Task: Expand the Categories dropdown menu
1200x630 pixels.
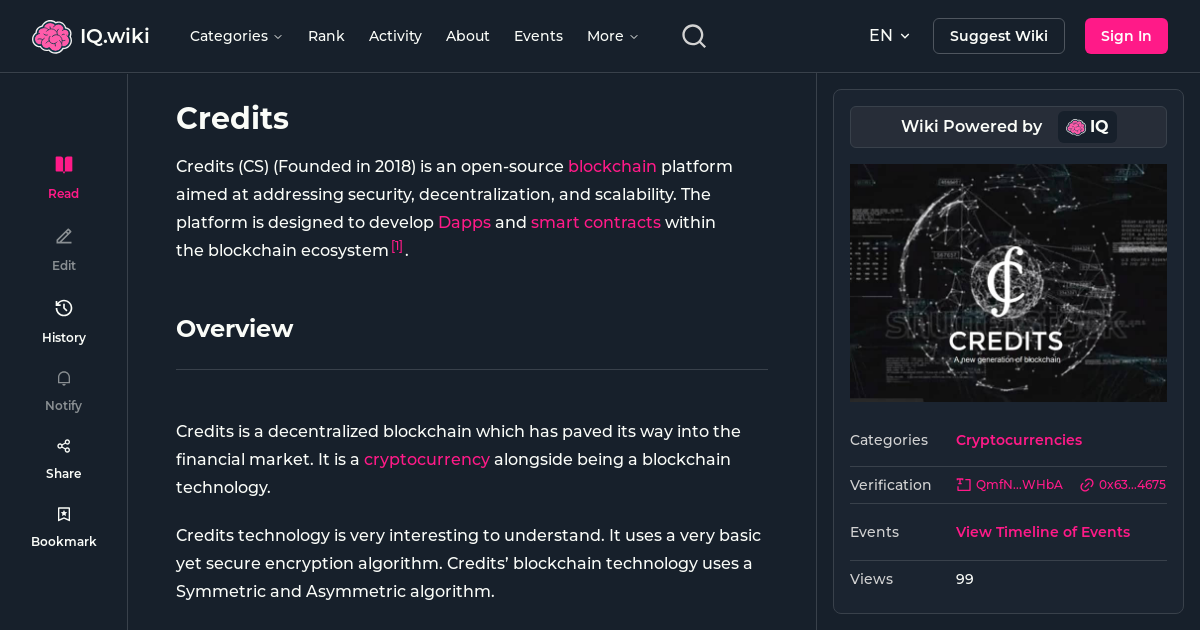Action: point(236,35)
